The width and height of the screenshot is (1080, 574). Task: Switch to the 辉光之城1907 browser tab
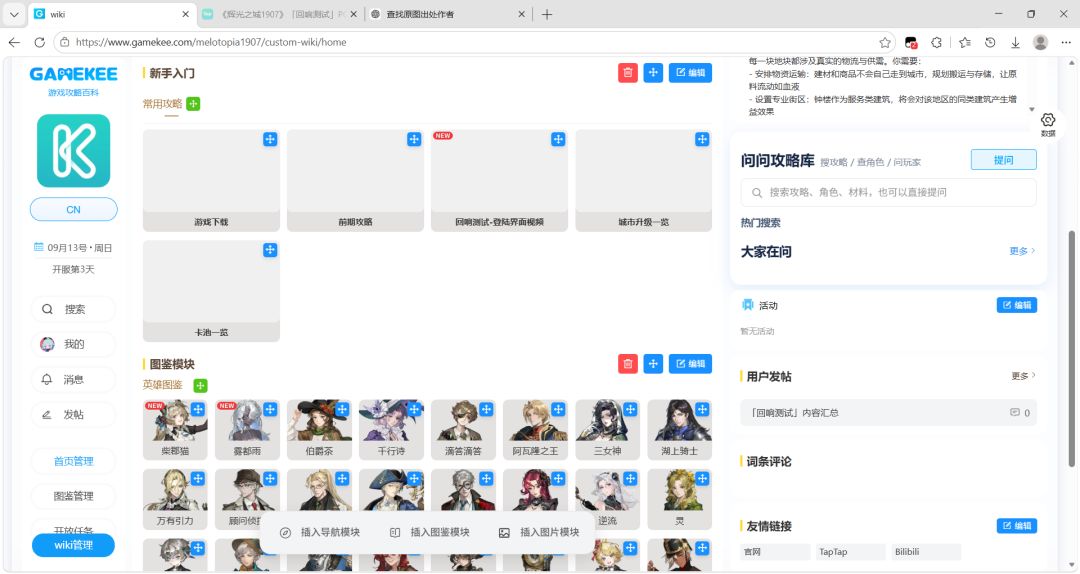[x=280, y=14]
